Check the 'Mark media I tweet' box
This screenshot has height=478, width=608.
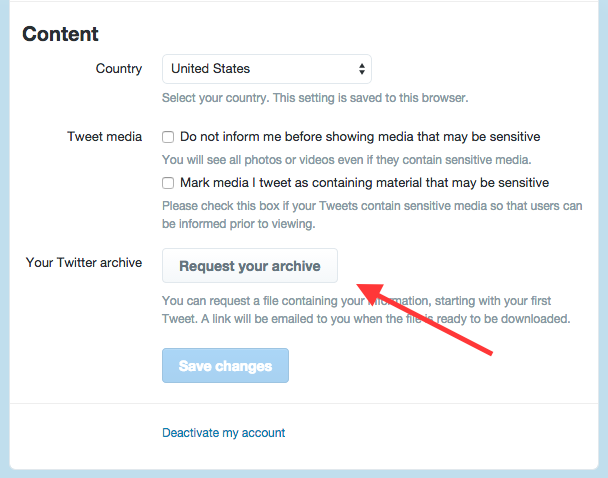(x=169, y=183)
